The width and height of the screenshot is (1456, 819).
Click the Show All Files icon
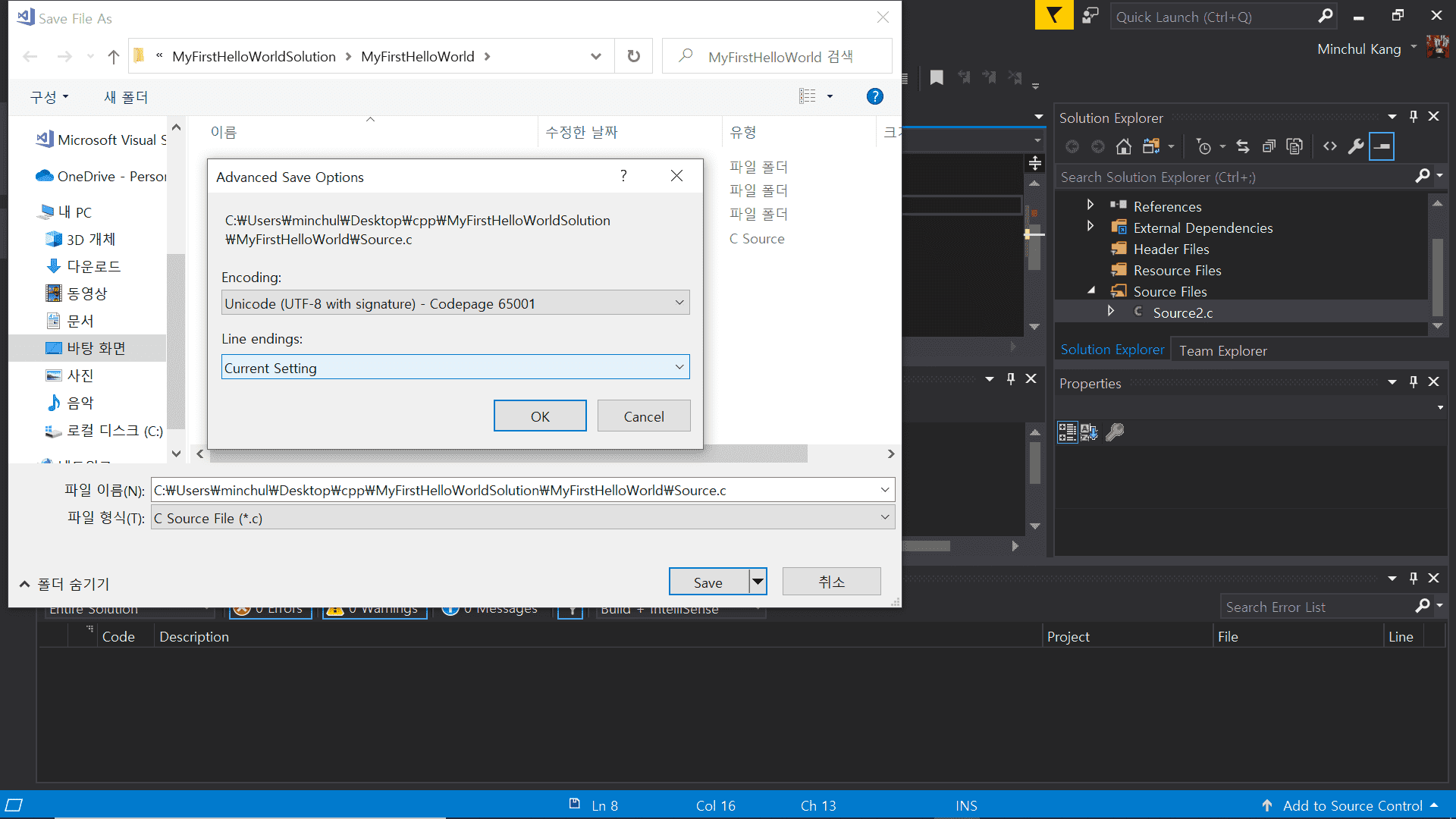(x=1294, y=146)
